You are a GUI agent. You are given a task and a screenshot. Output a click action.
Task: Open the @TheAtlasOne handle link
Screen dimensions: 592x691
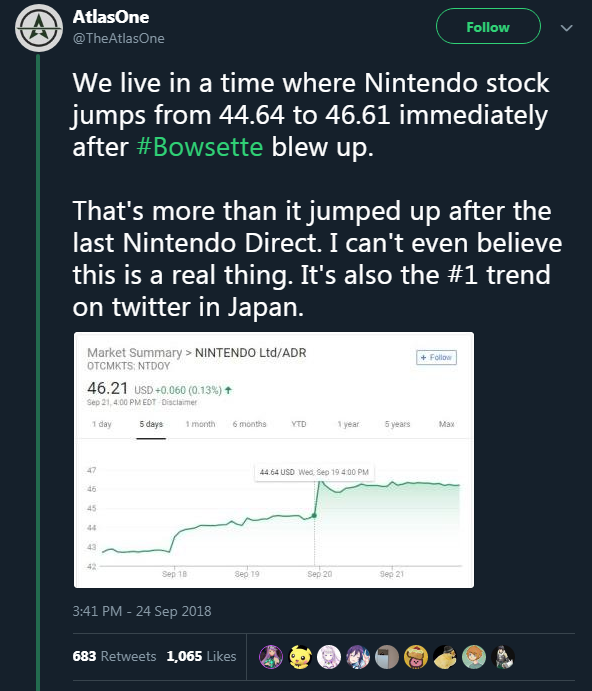pyautogui.click(x=119, y=38)
